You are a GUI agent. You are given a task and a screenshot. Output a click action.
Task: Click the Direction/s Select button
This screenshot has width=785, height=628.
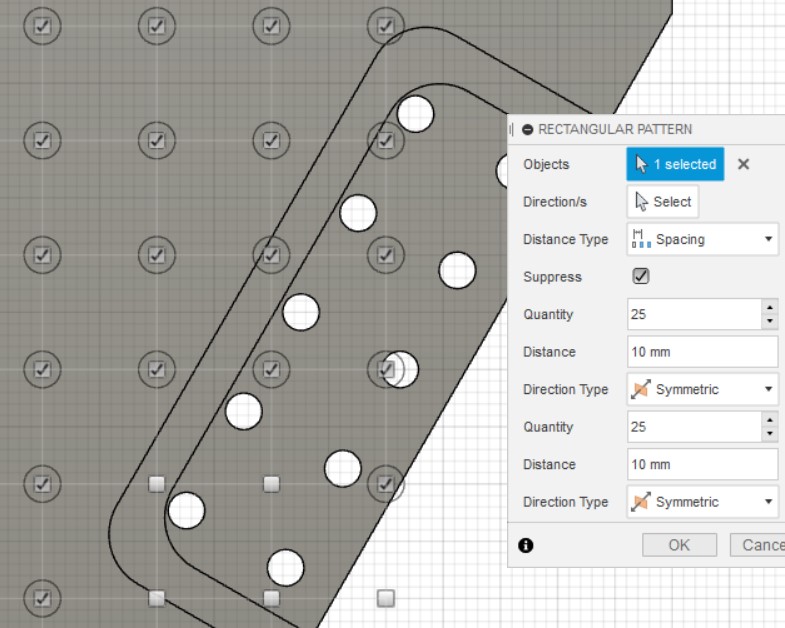click(663, 202)
